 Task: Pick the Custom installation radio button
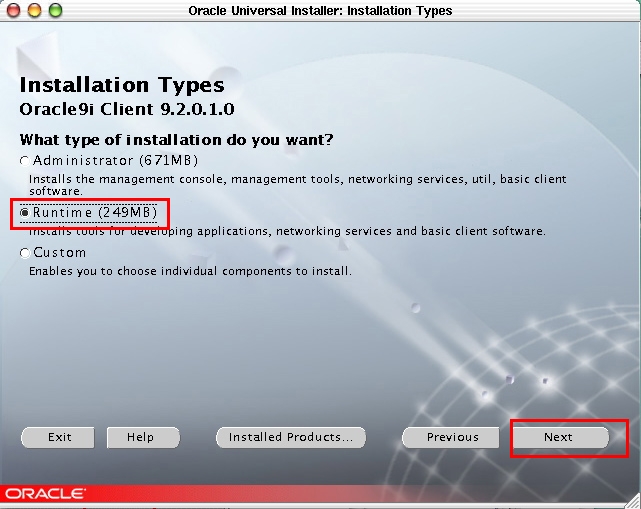53,253
